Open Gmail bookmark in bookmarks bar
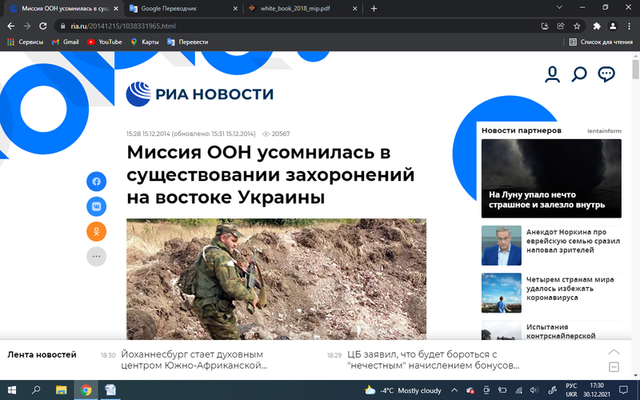Viewport: 640px width, 400px height. pyautogui.click(x=64, y=42)
